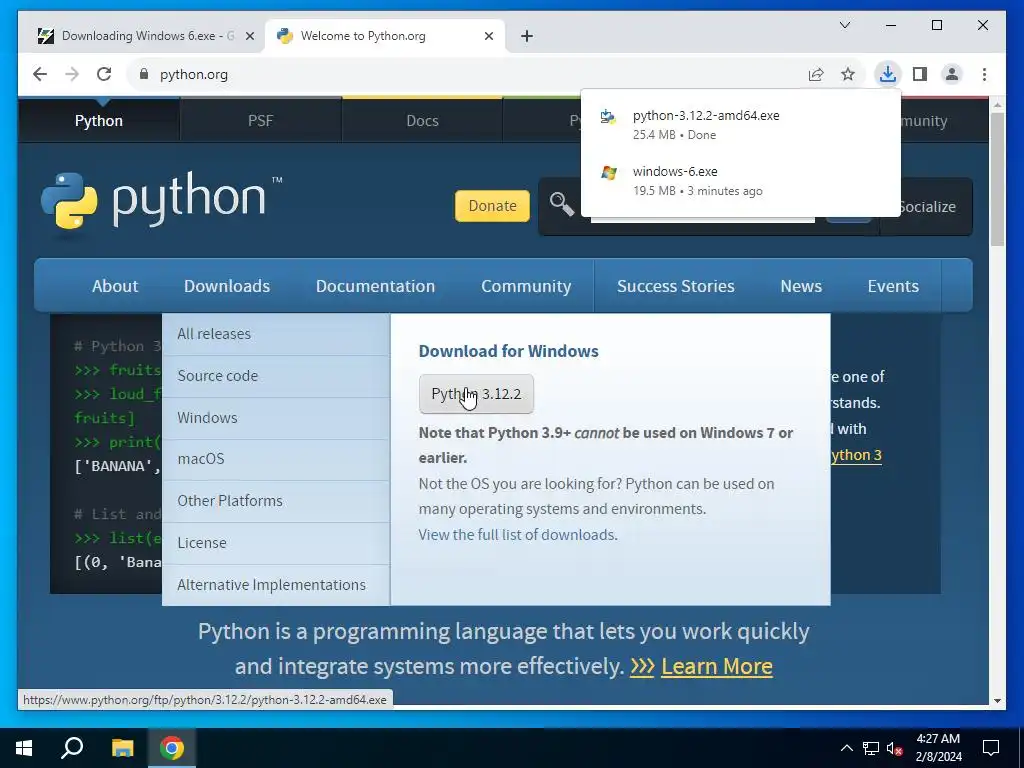Screen dimensions: 1024x768
Task: Choose Other Platforms in Downloads submenu
Action: 276,501
